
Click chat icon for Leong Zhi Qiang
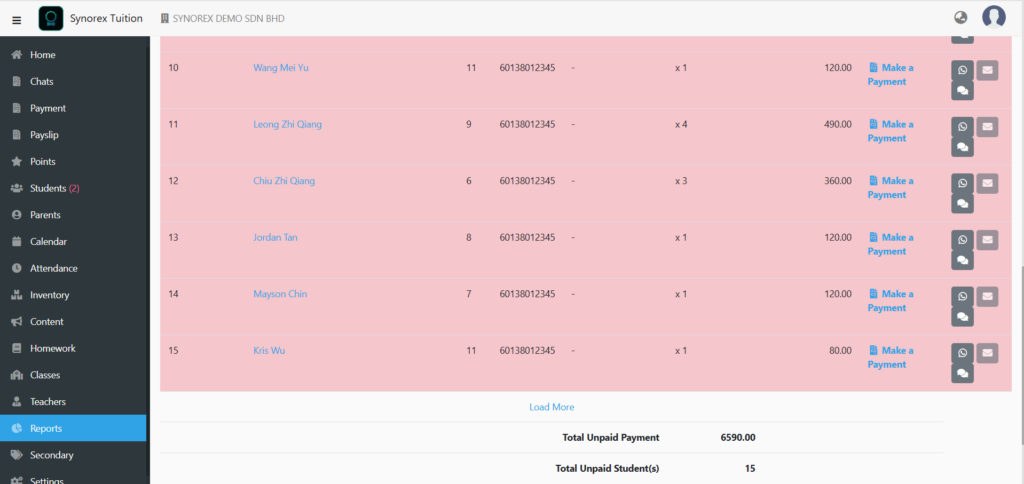pyautogui.click(x=963, y=147)
